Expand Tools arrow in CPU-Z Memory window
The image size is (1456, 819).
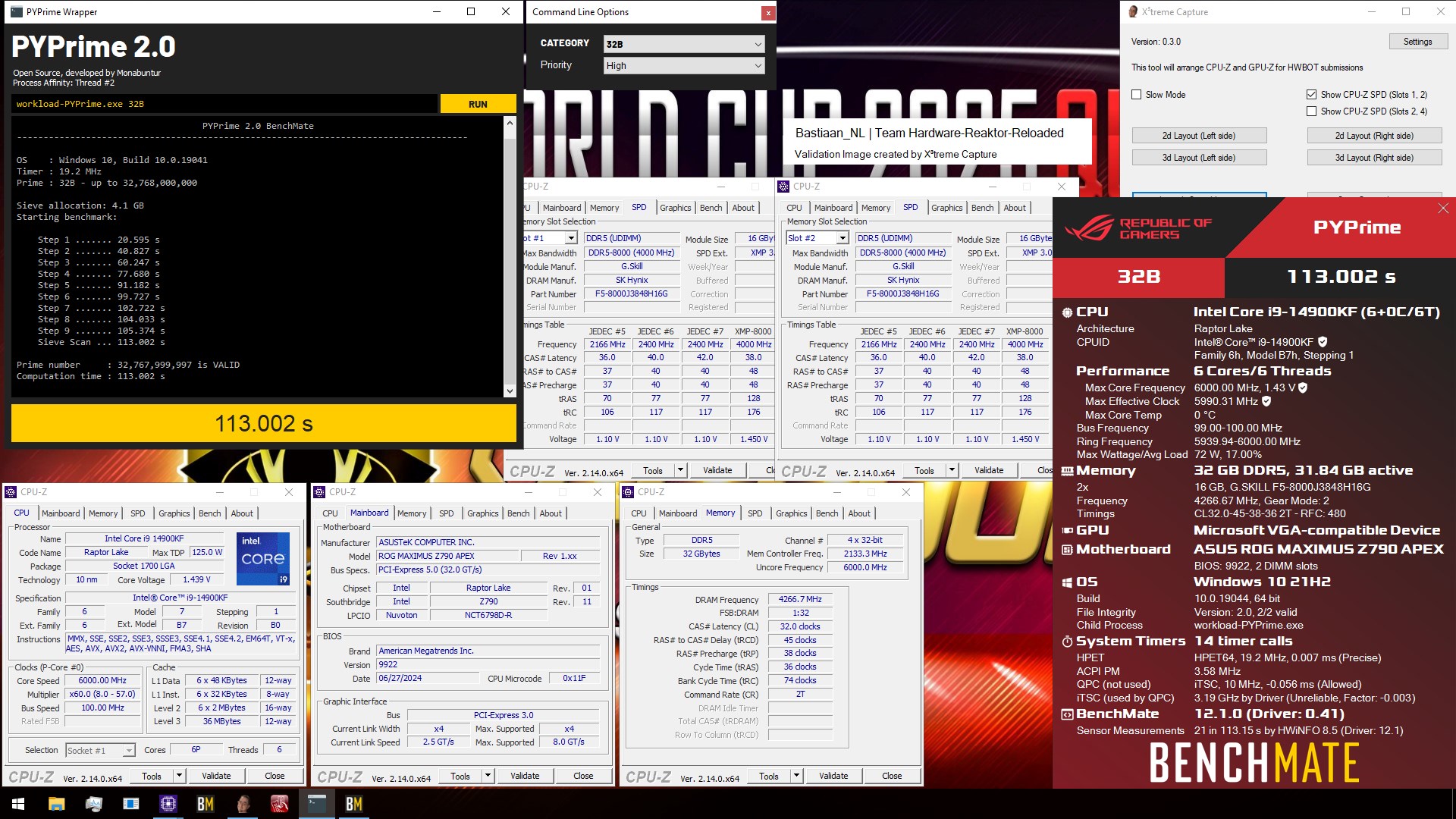[x=796, y=776]
